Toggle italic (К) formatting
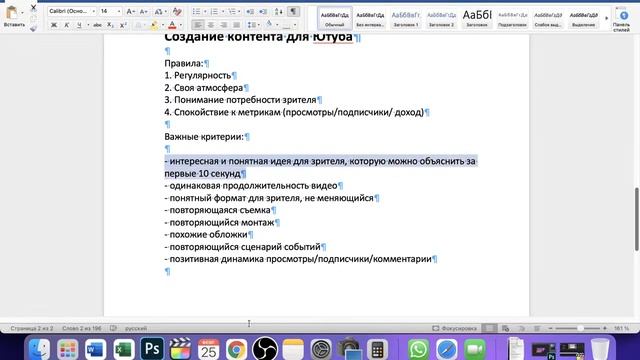The width and height of the screenshot is (640, 360). 66,25
